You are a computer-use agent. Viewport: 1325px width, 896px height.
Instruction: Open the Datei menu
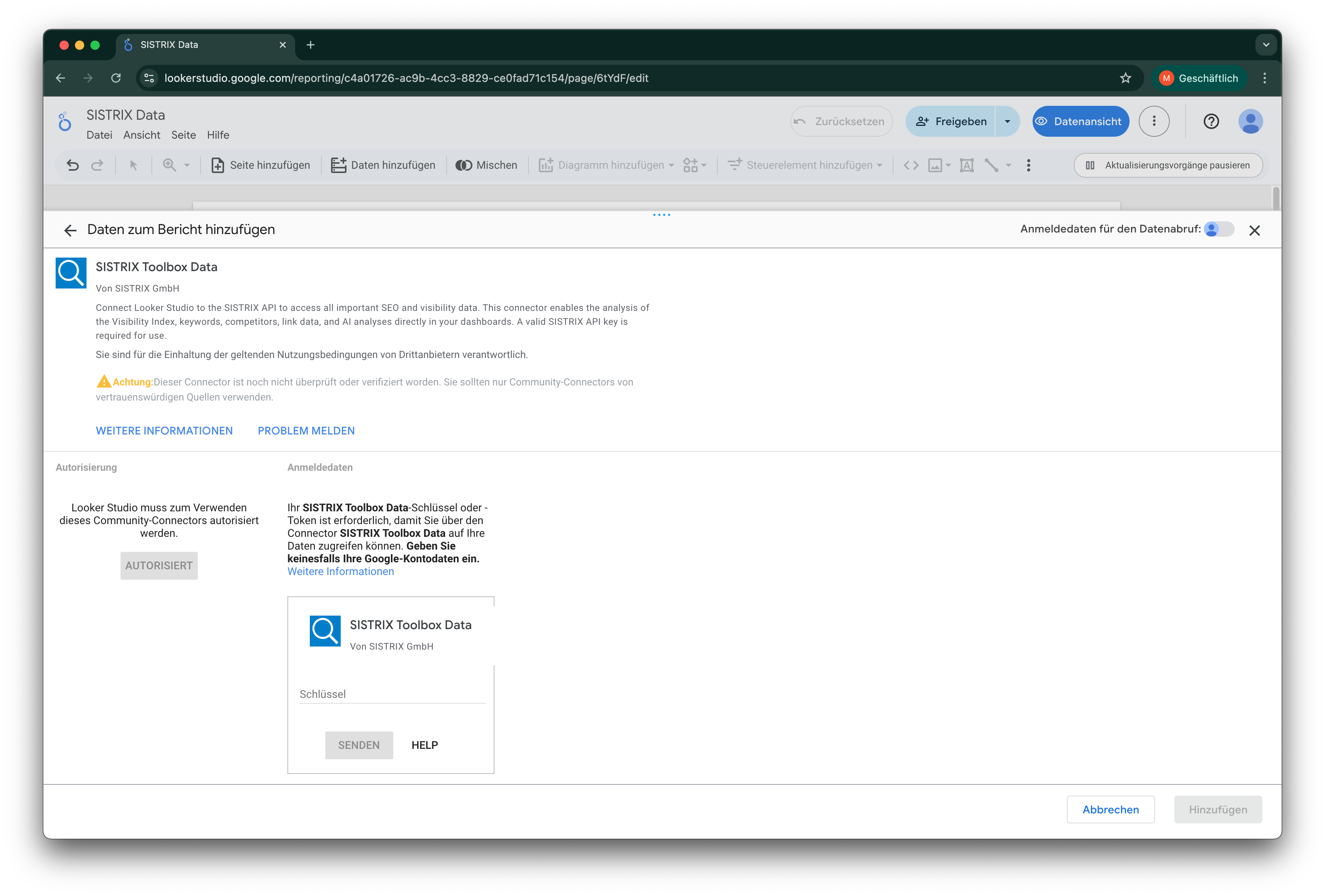[99, 135]
